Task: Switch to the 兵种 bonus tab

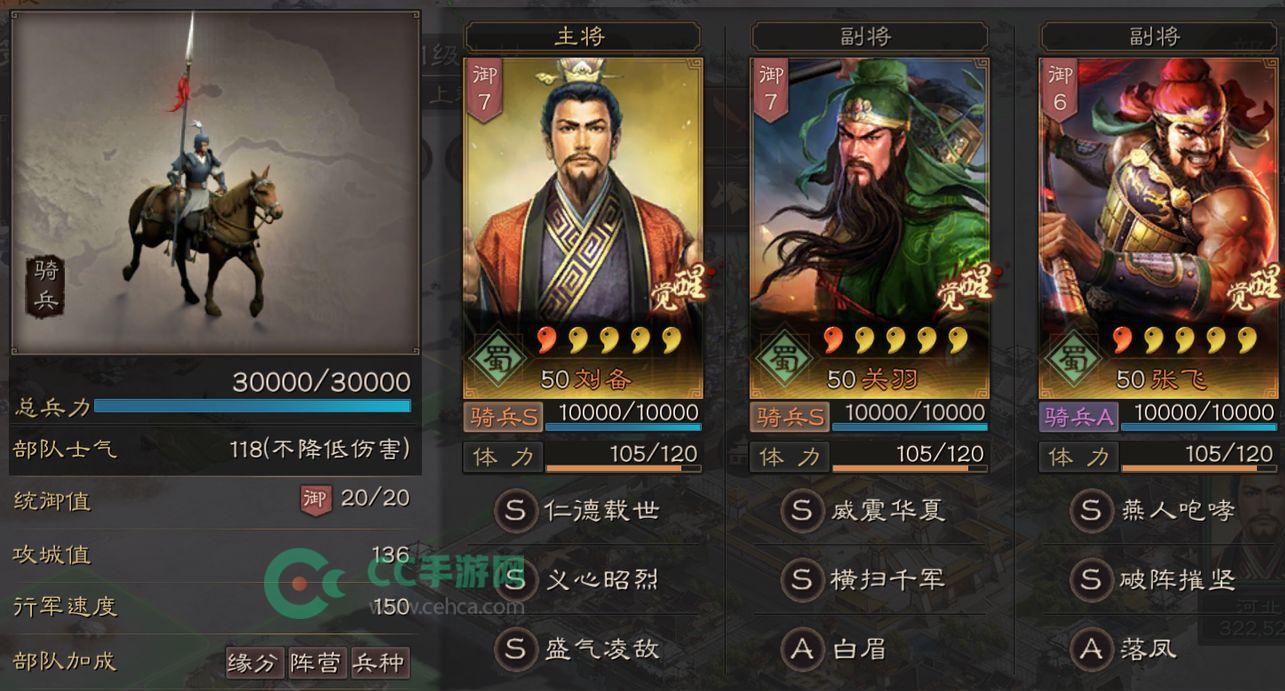Action: point(379,662)
